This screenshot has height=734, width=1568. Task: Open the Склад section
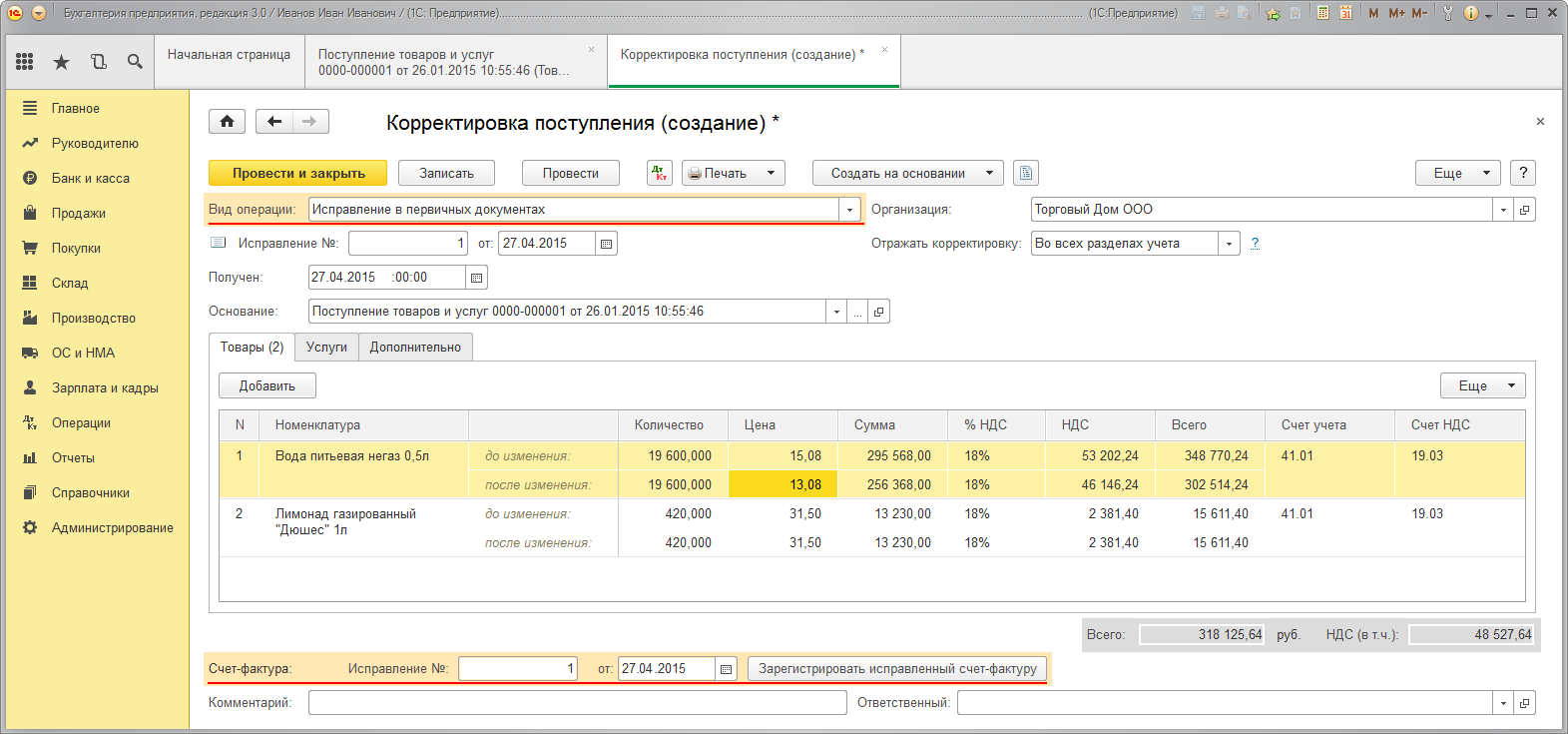click(70, 283)
